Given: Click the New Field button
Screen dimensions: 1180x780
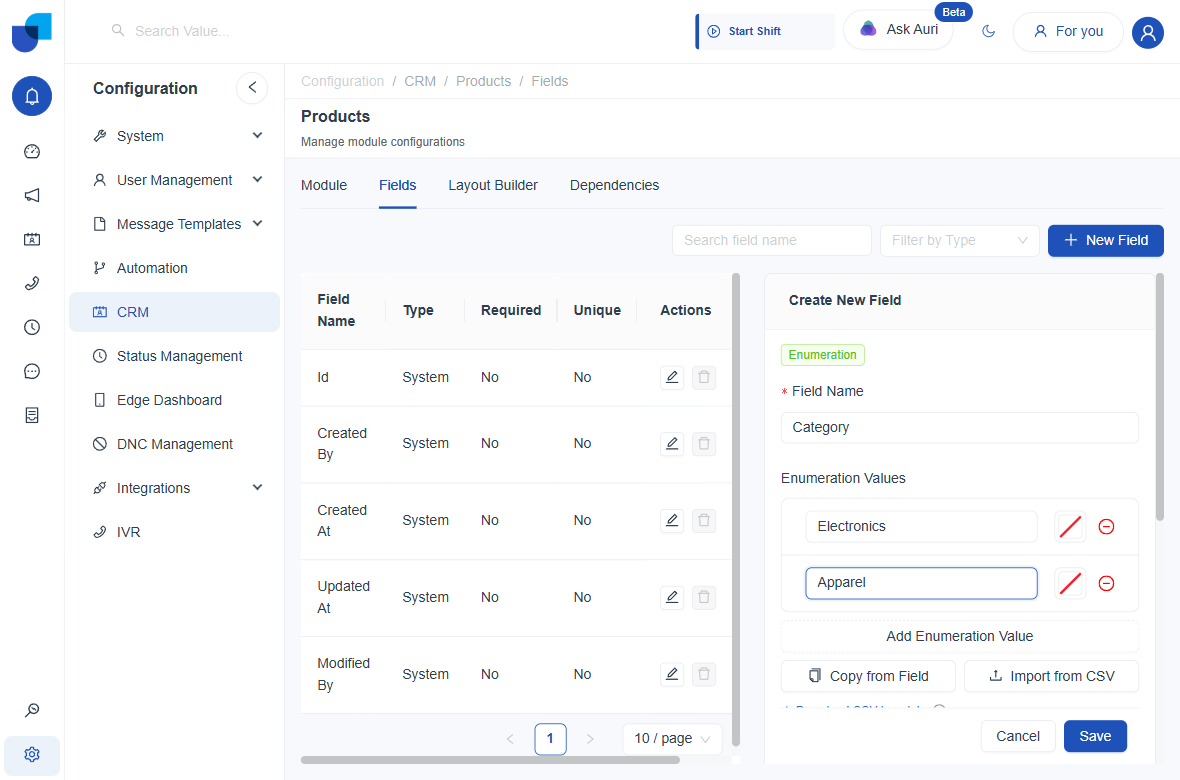Looking at the screenshot, I should [x=1105, y=240].
